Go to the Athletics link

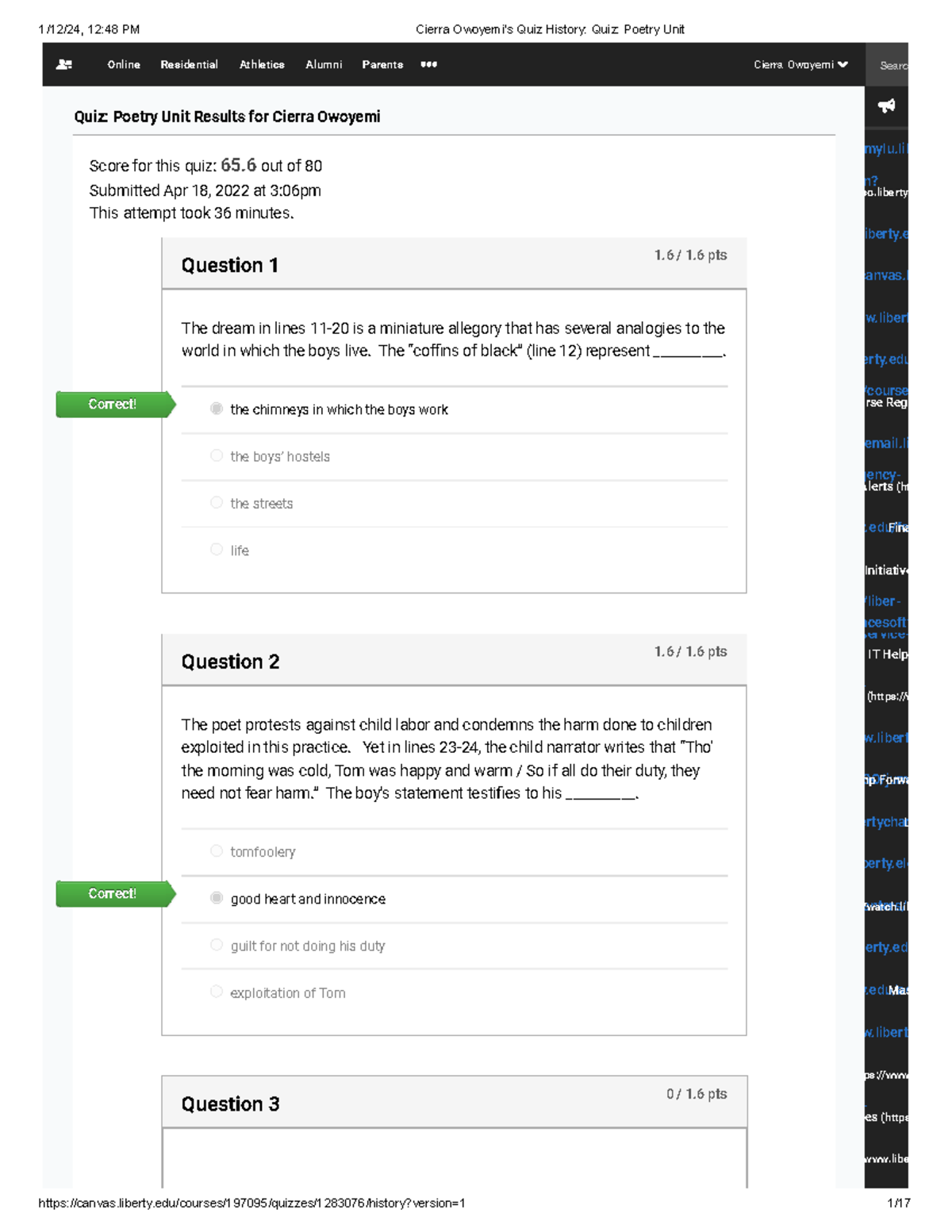click(x=262, y=65)
